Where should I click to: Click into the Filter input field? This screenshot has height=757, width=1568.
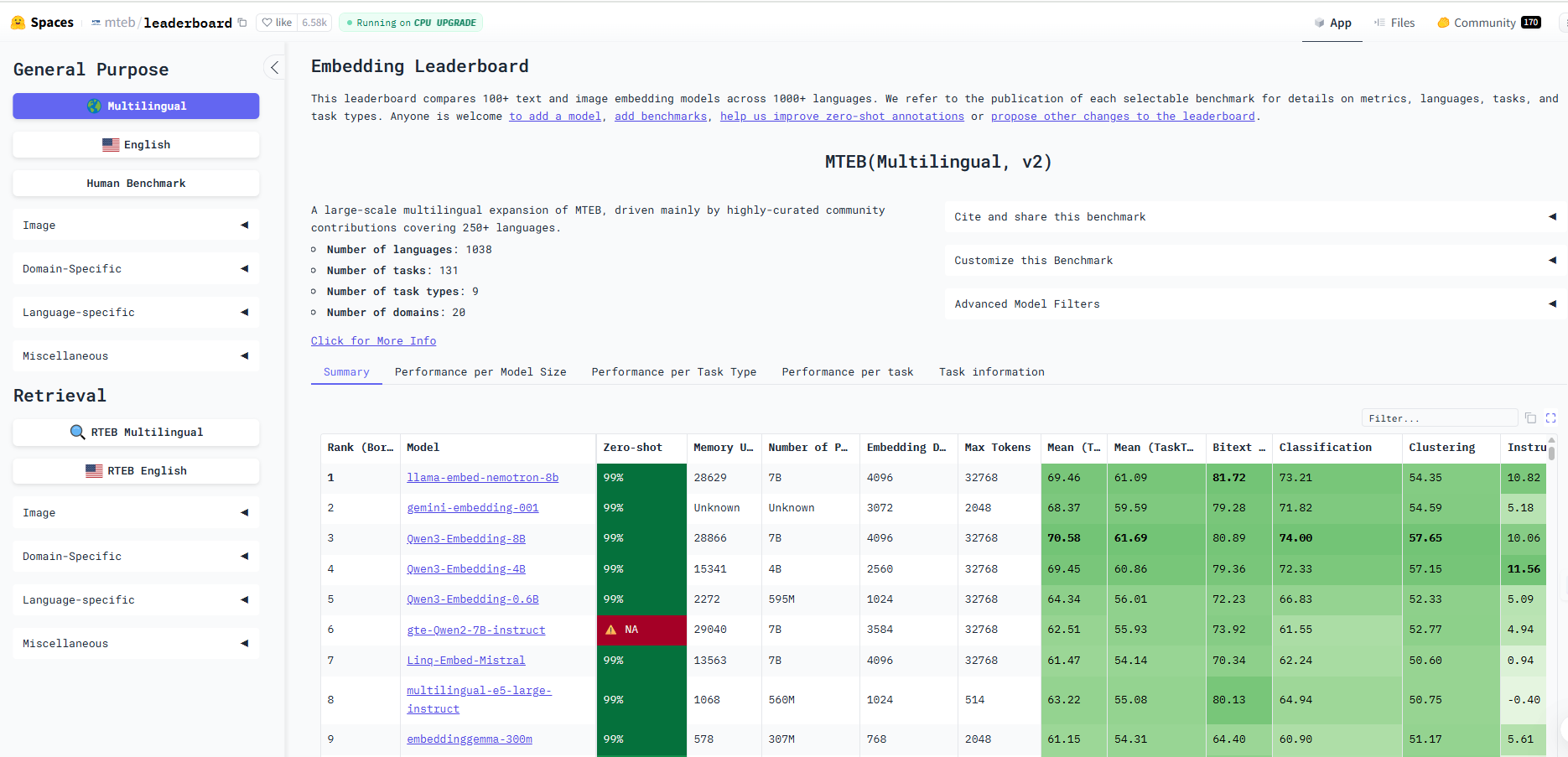(1440, 417)
